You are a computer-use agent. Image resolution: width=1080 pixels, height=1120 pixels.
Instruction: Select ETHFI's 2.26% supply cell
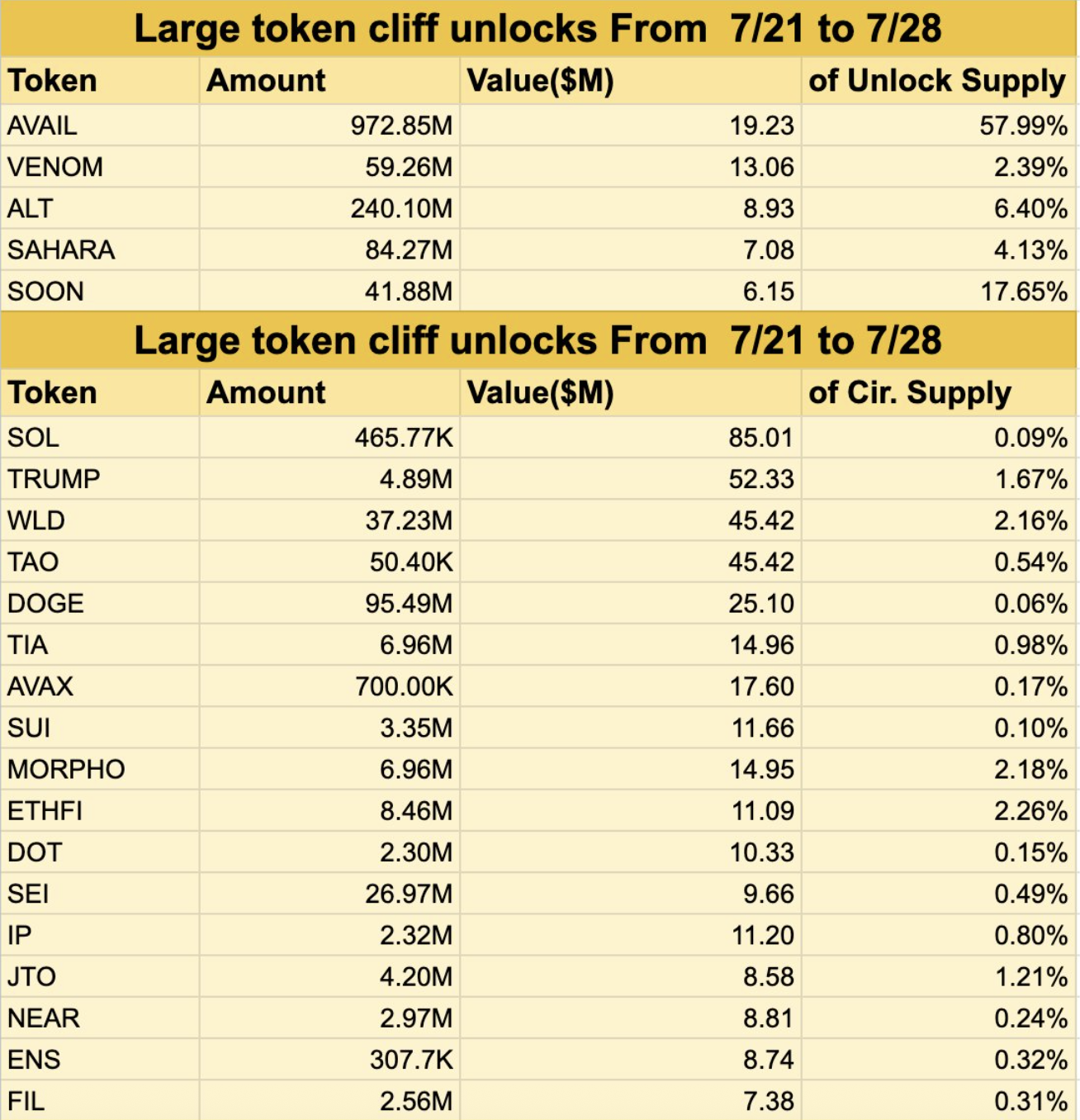(1030, 811)
